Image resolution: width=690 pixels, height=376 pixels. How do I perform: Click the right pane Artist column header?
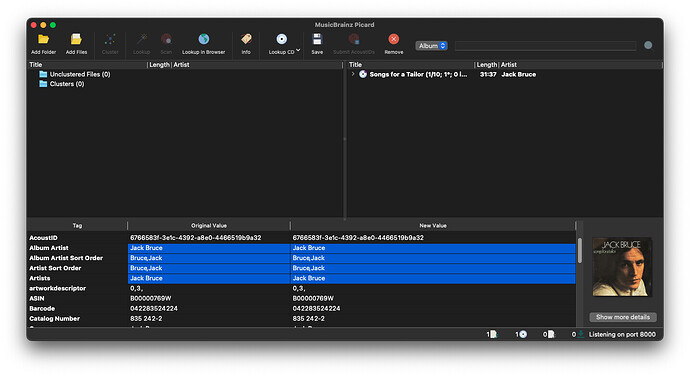pos(580,65)
